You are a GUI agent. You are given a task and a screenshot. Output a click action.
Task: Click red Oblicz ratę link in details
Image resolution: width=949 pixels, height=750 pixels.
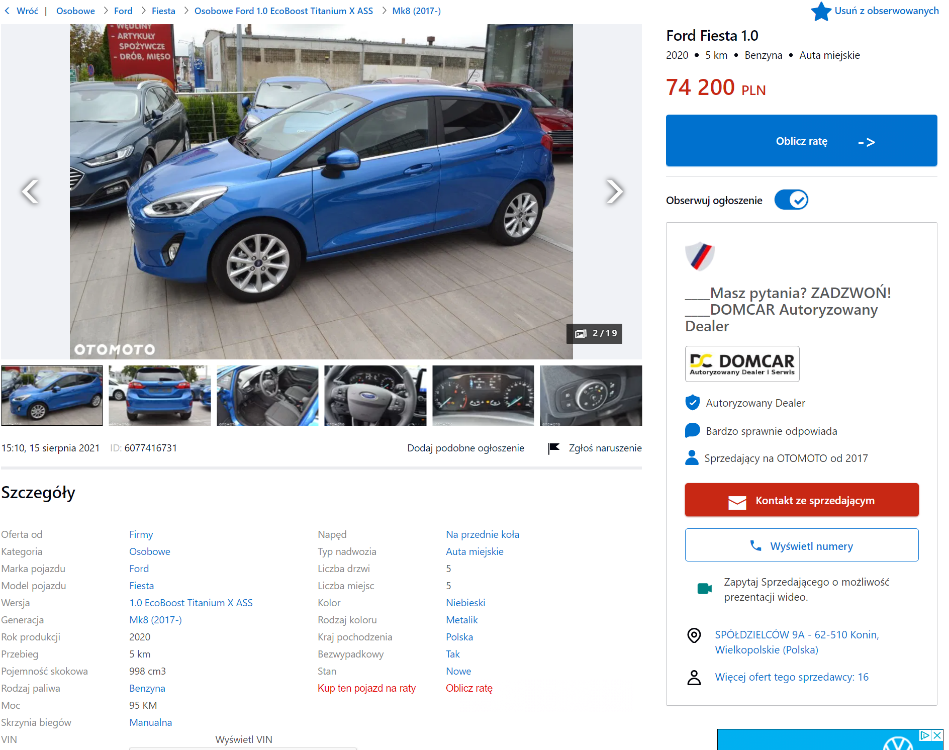469,688
